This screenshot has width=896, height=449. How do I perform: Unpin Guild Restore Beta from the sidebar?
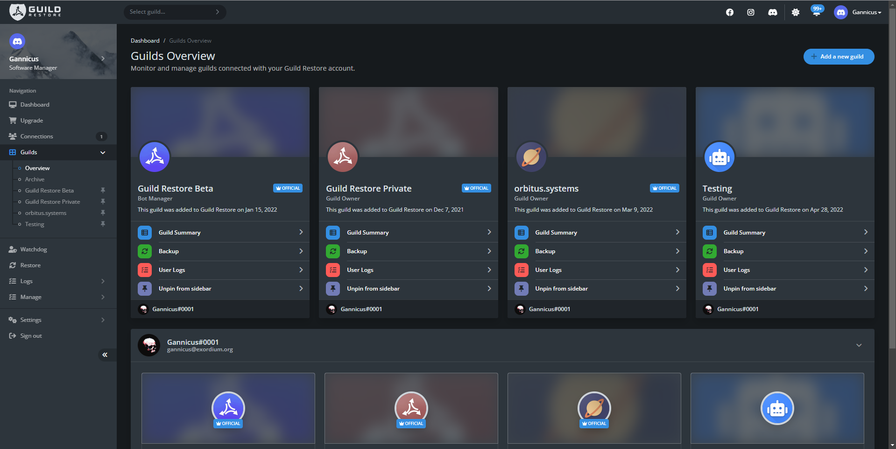pos(220,288)
